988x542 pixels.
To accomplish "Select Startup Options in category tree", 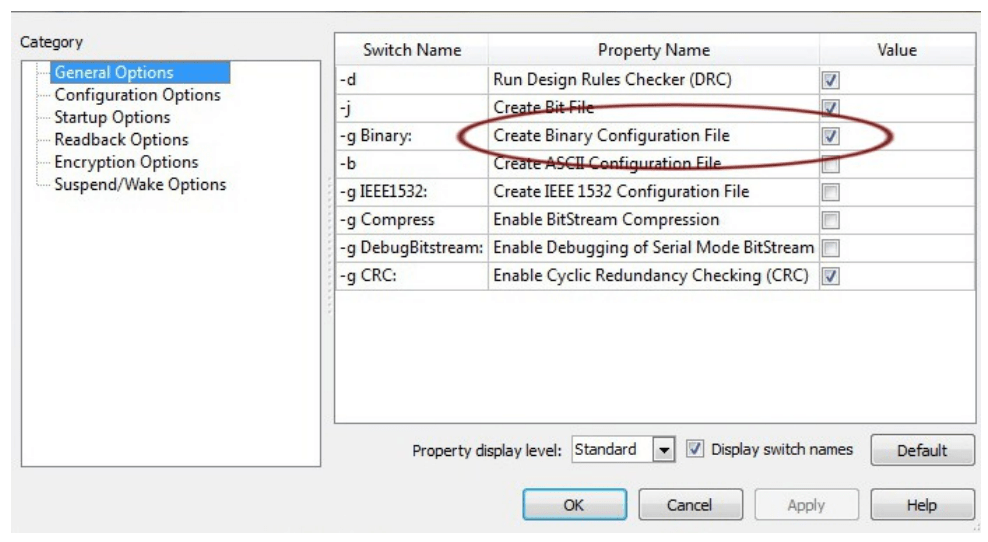I will click(112, 117).
